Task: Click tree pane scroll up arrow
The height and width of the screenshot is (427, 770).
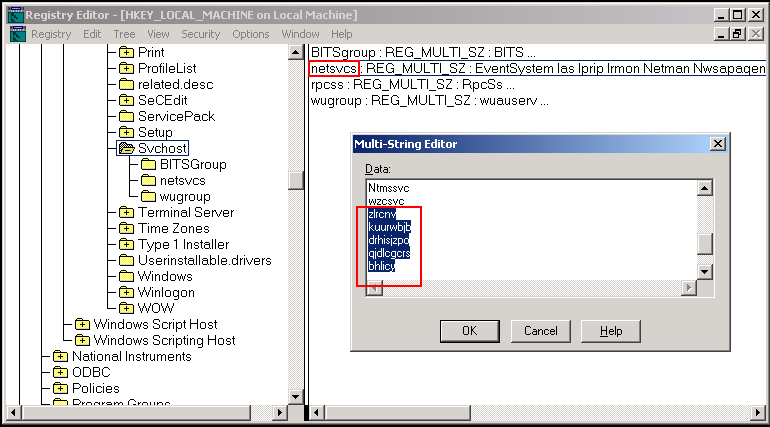Action: pos(296,52)
